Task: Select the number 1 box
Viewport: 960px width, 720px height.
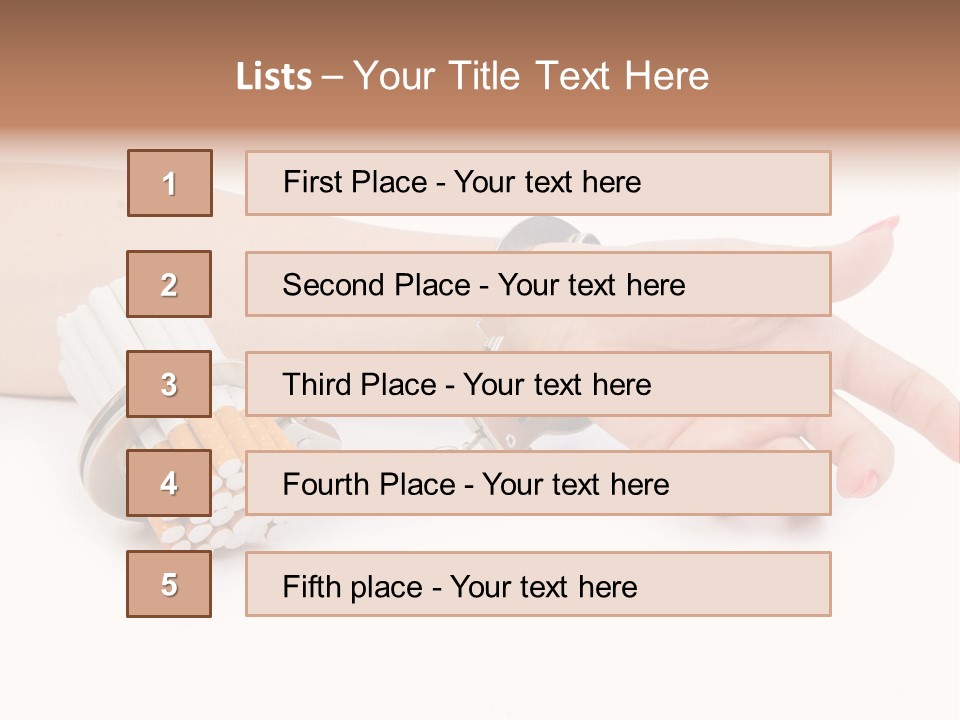Action: 170,183
